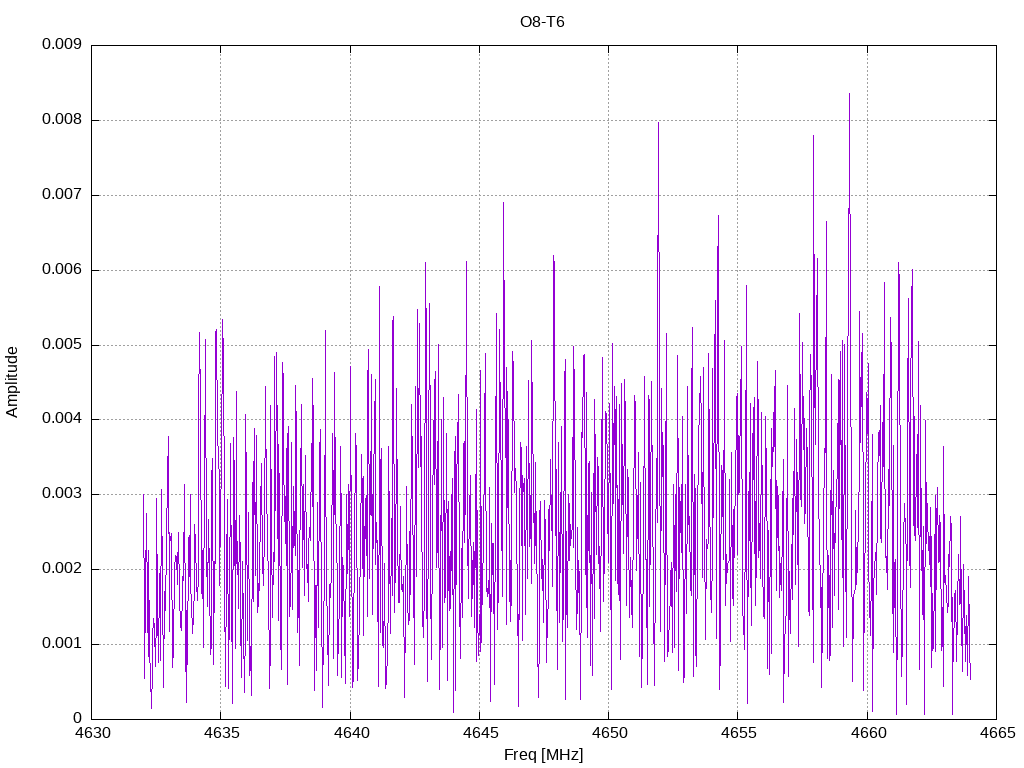Click the 0.007 y-axis tick label
Viewport: 1024px width, 768px height.
pyautogui.click(x=62, y=195)
